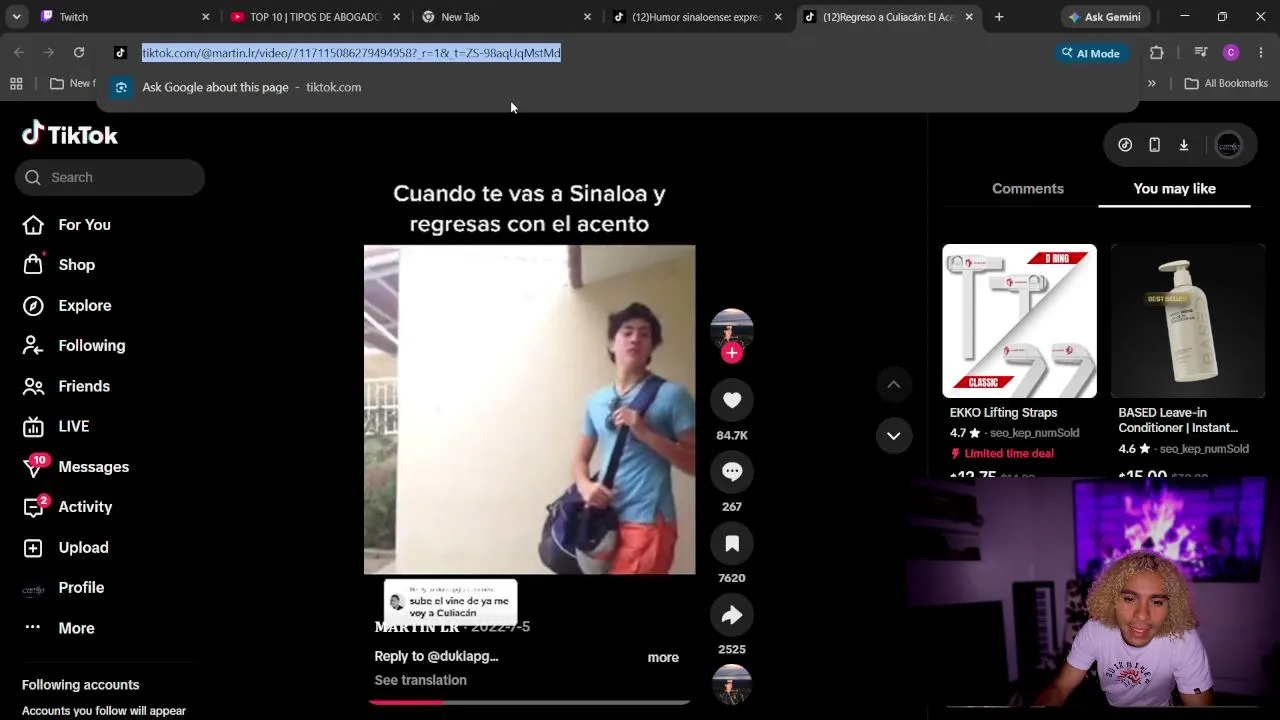Screen dimensions: 1280x720
Task: Click See translation under caption
Action: [420, 680]
